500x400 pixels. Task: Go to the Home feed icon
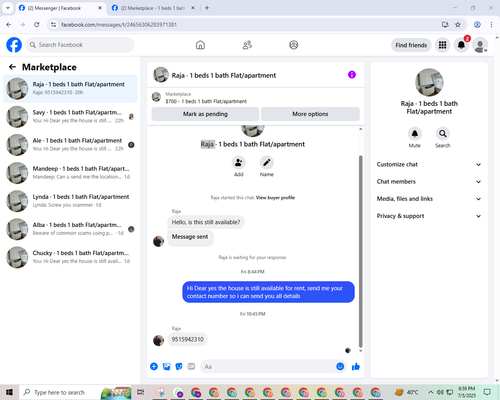[200, 45]
